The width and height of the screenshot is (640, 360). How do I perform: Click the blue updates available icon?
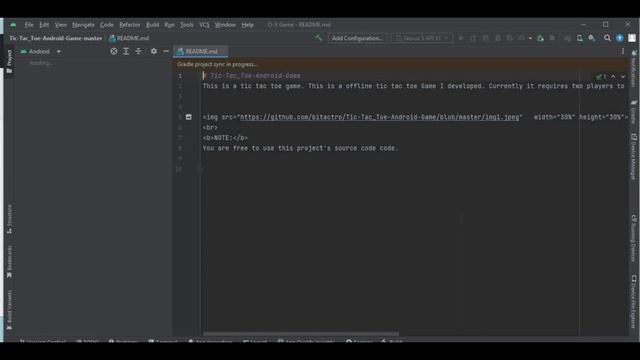click(x=620, y=38)
